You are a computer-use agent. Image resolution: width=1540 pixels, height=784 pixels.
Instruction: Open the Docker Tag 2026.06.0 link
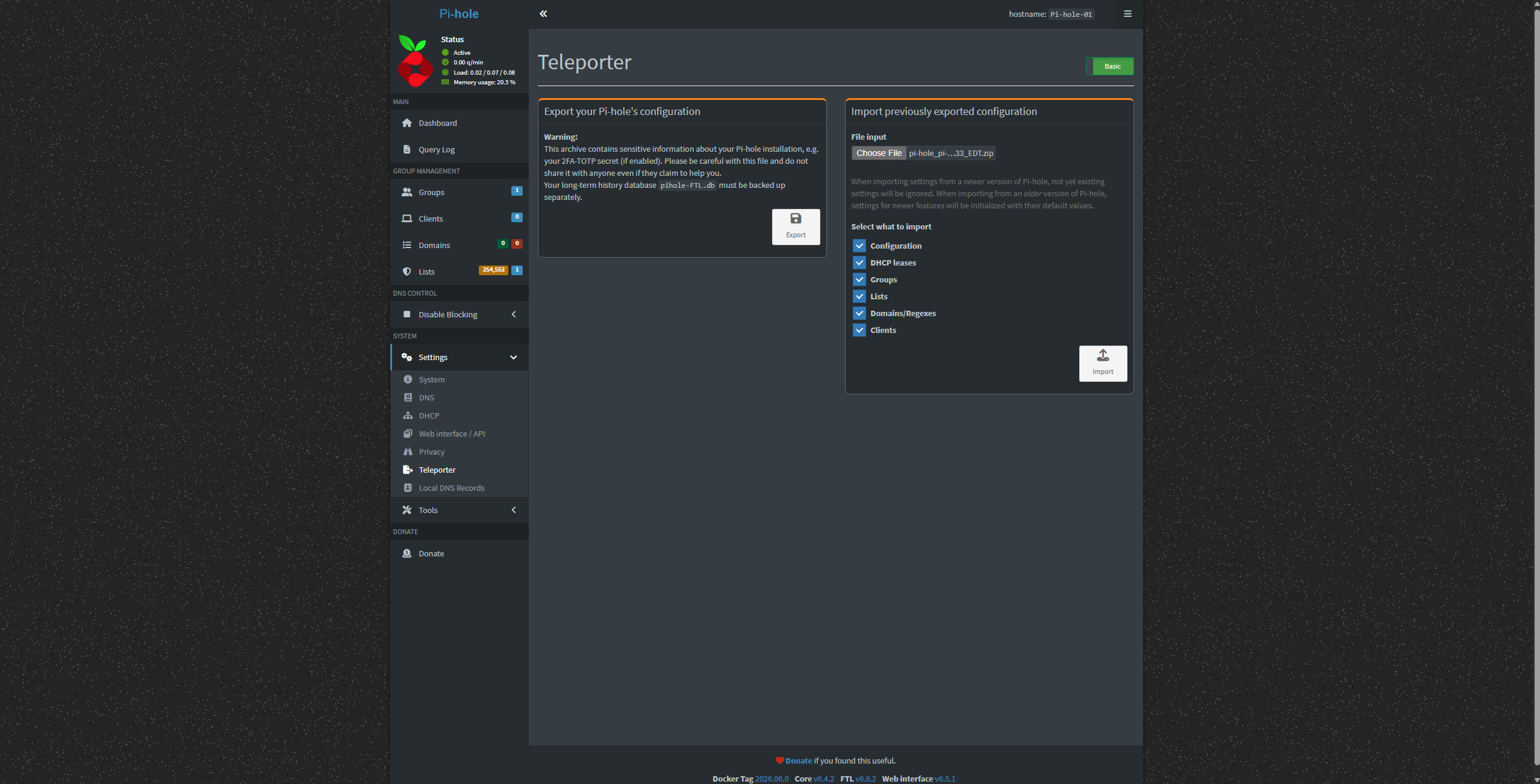(x=772, y=779)
